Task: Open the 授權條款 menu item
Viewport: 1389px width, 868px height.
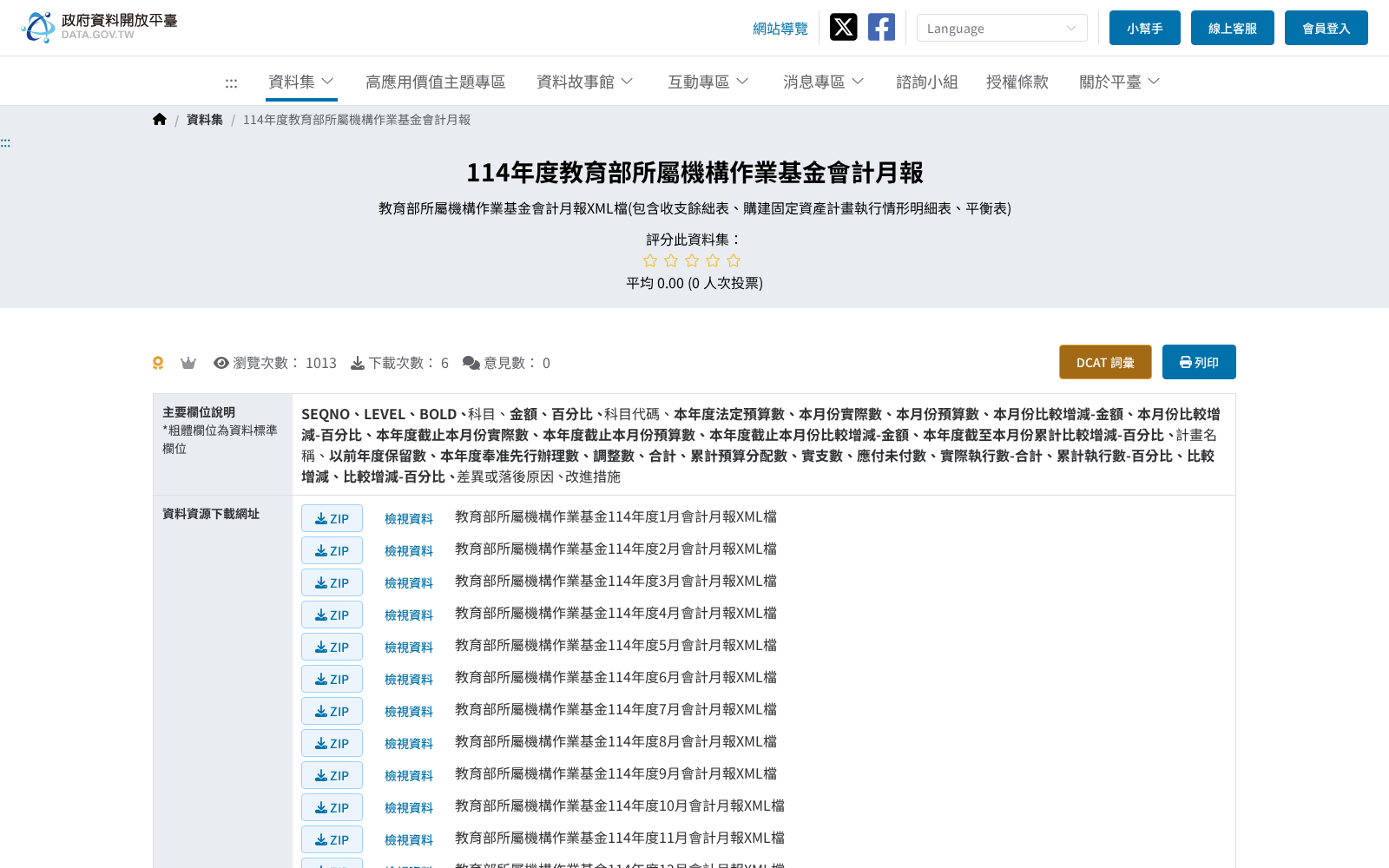Action: [1017, 82]
